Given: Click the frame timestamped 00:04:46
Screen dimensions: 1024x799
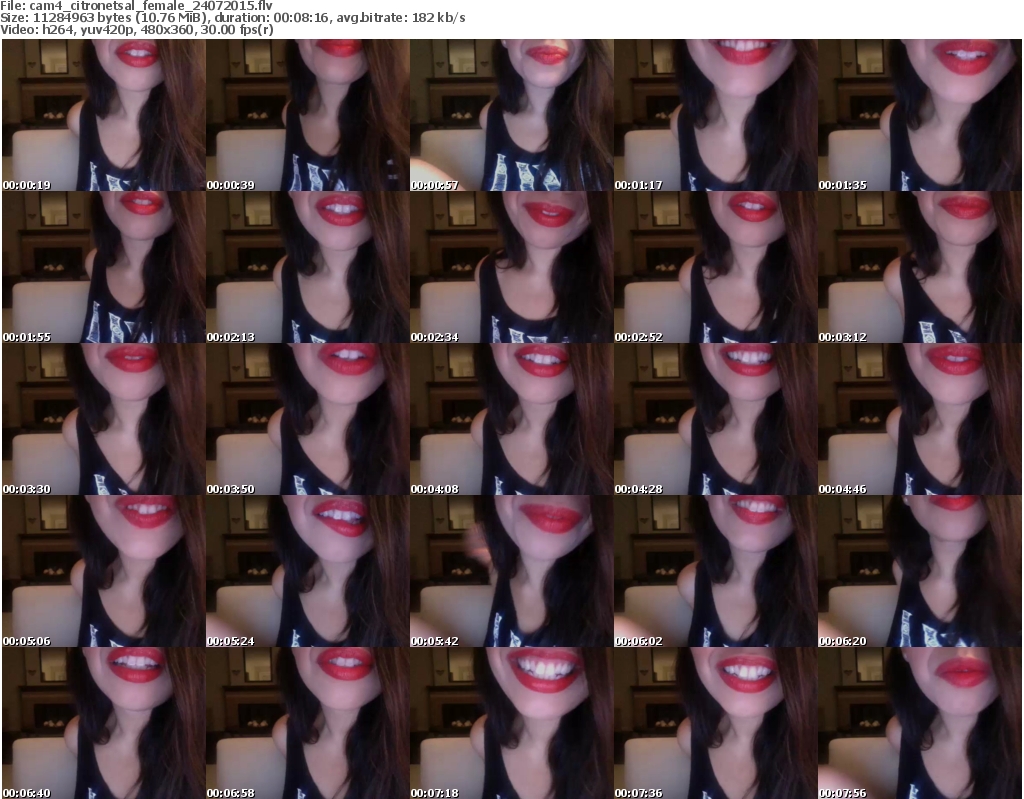Looking at the screenshot, I should (x=919, y=419).
